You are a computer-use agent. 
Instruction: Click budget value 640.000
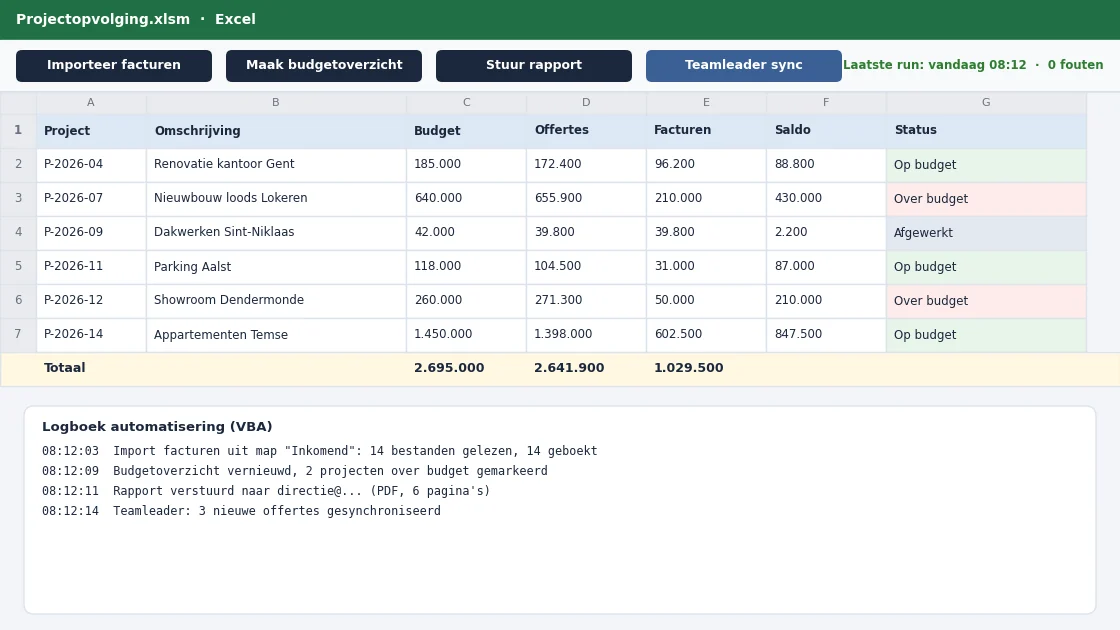click(x=466, y=198)
